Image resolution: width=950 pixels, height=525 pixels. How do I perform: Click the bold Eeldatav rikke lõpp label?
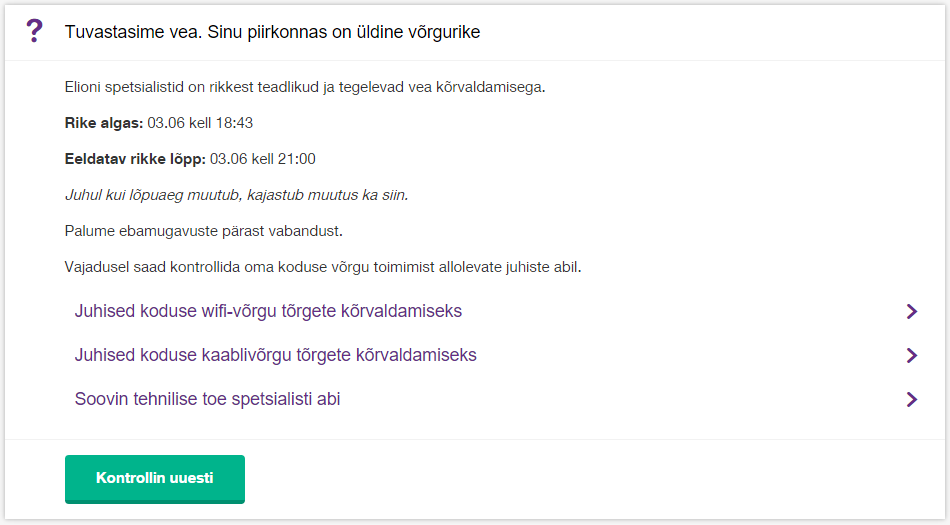(x=135, y=159)
